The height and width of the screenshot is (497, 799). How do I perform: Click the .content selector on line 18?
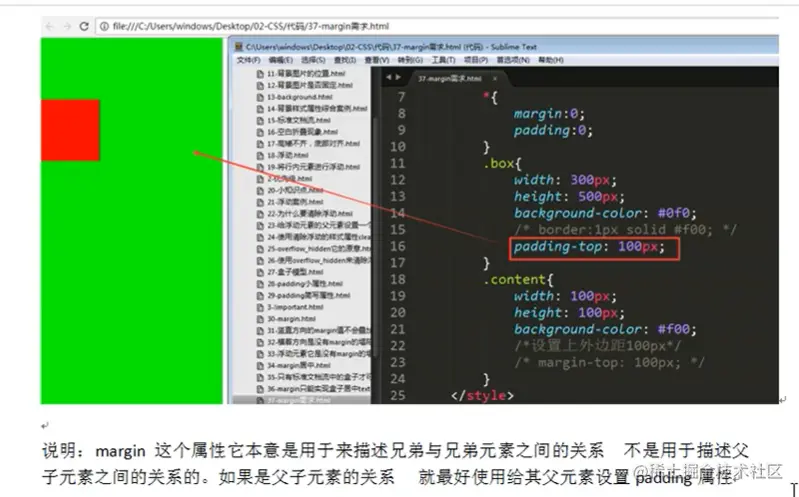(518, 279)
